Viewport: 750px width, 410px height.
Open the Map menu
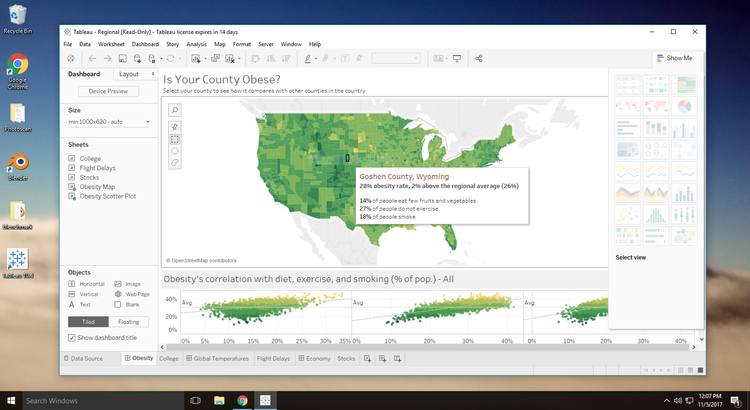coord(220,44)
